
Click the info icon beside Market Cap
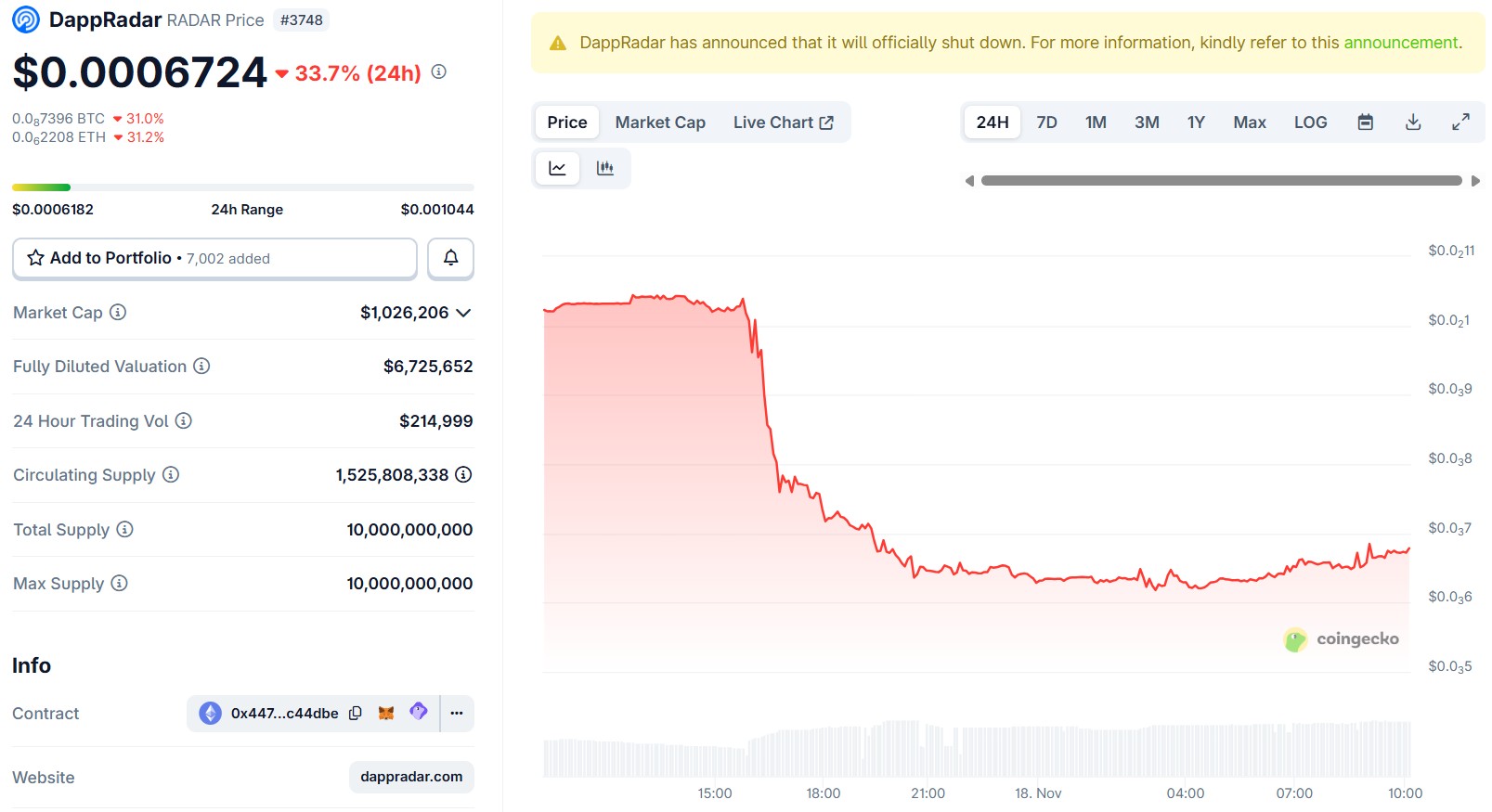click(x=118, y=313)
